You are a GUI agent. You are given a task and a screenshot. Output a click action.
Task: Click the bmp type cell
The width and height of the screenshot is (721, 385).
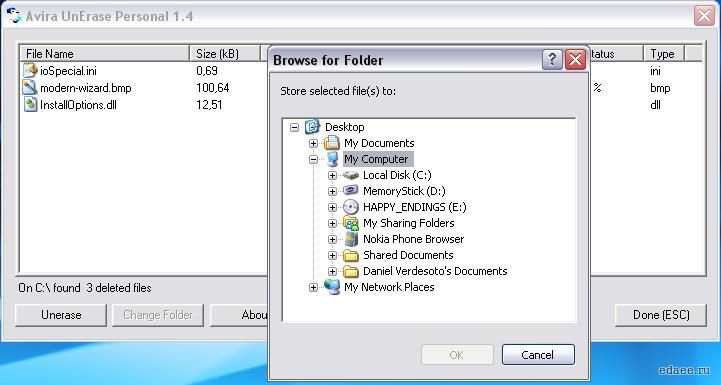click(x=660, y=88)
